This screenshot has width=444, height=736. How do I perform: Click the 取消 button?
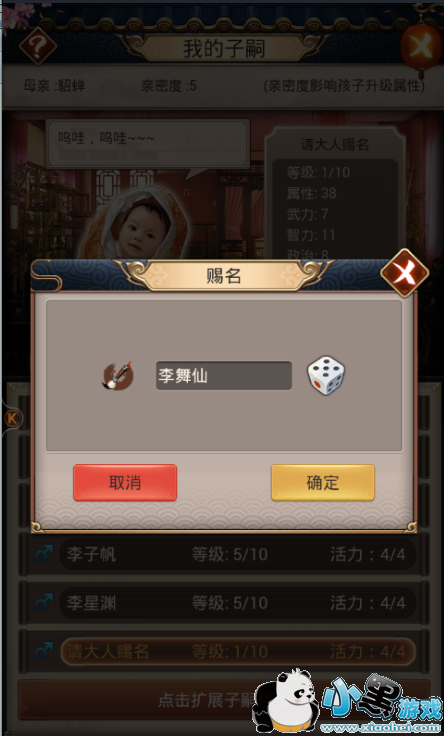point(125,483)
